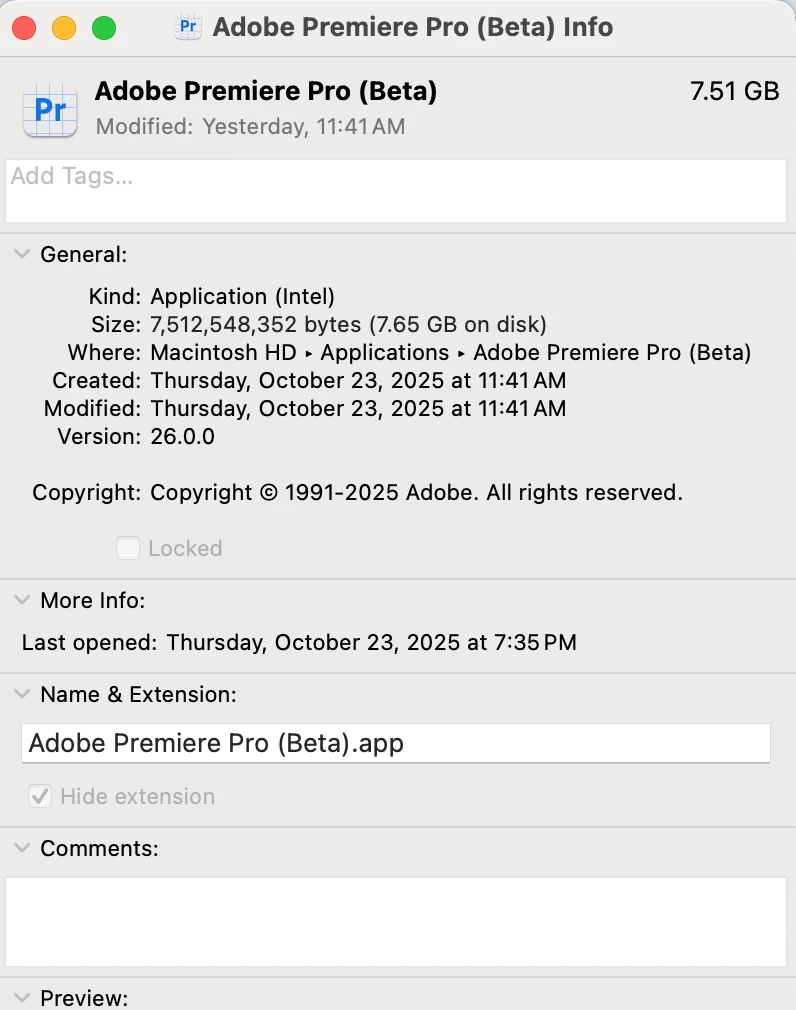Click the name field containing Adobe Premiere Pro (Beta).app
The height and width of the screenshot is (1010, 796).
click(x=396, y=743)
